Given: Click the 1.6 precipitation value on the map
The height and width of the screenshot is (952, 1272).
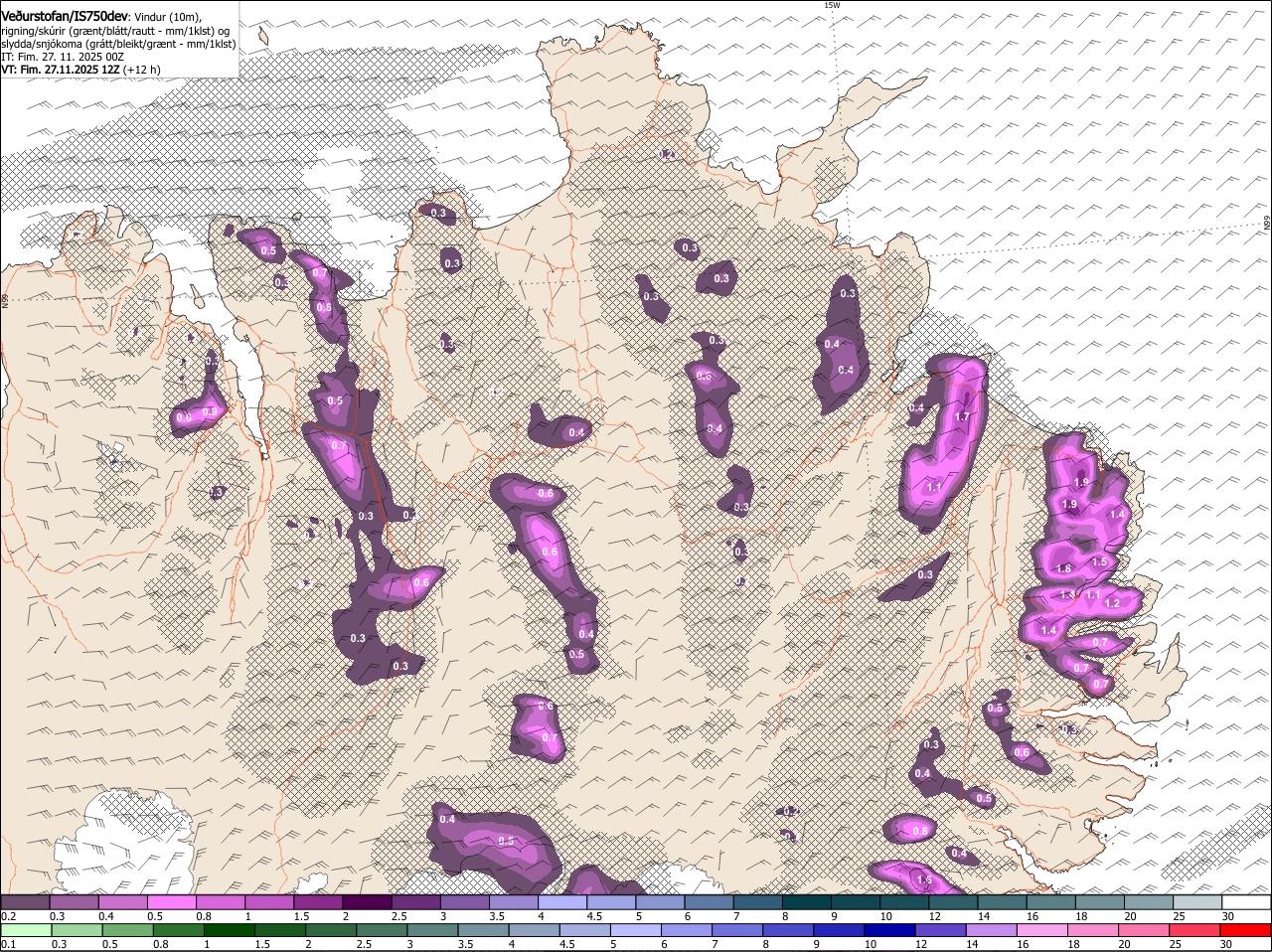Looking at the screenshot, I should (925, 880).
